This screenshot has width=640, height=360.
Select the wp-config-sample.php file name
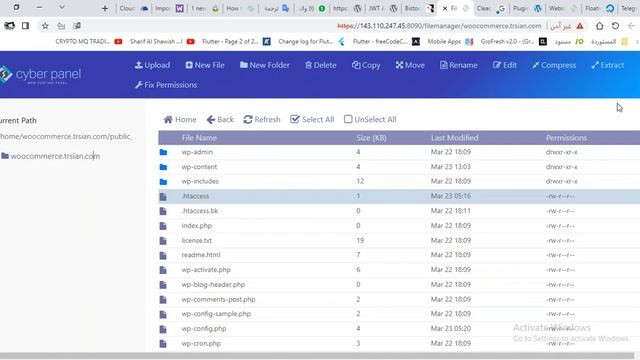pos(216,313)
